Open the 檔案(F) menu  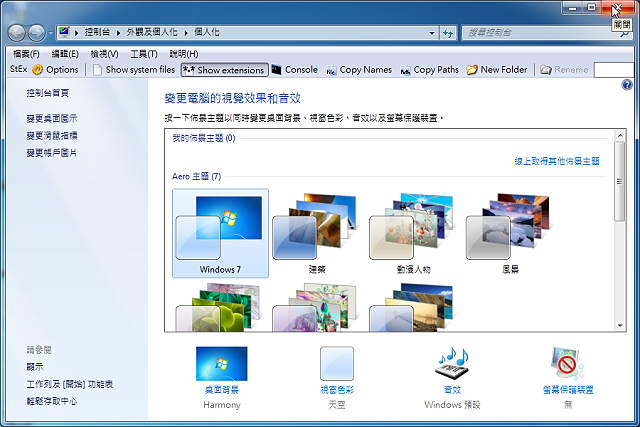tap(26, 54)
